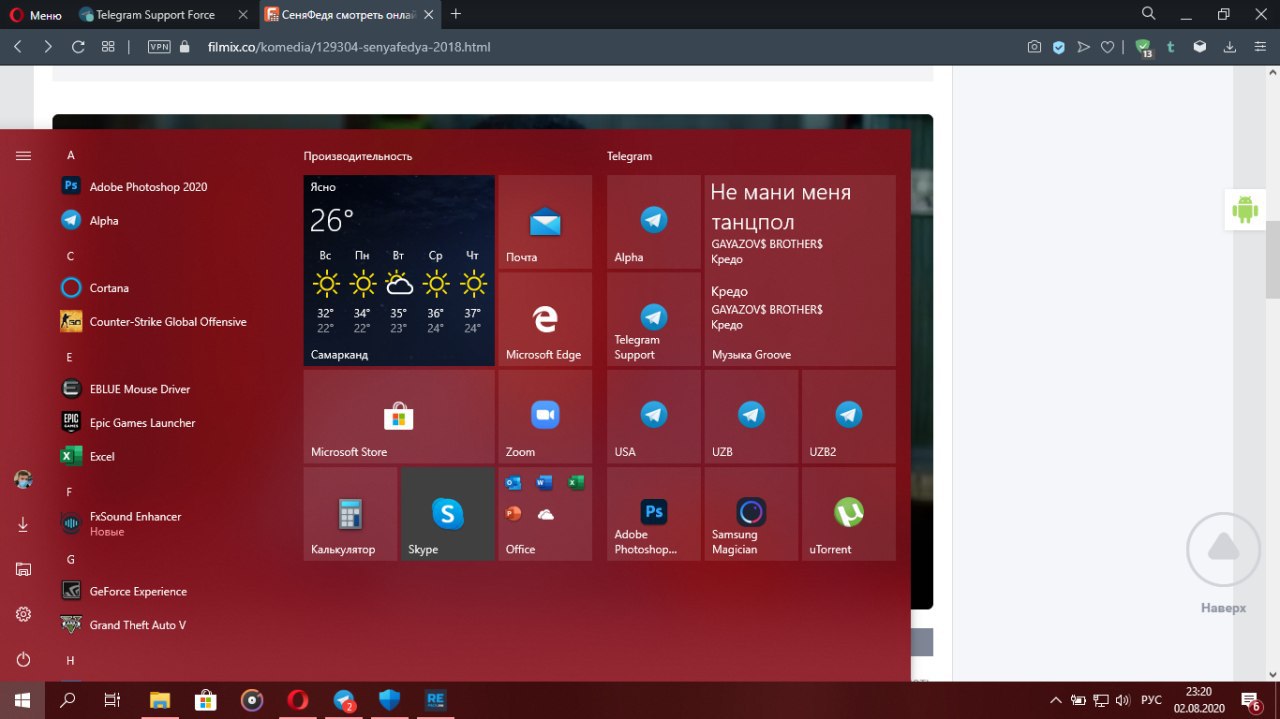Open a new browser tab
This screenshot has width=1280, height=719.
[x=456, y=14]
